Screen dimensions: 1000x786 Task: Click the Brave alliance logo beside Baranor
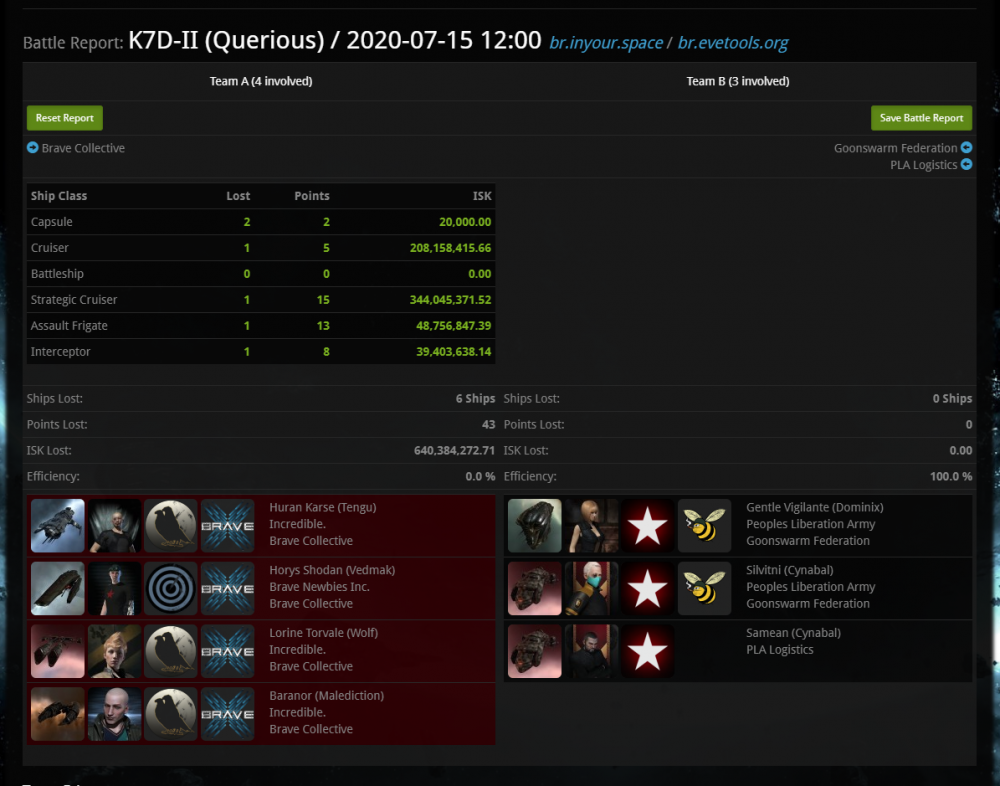[228, 714]
